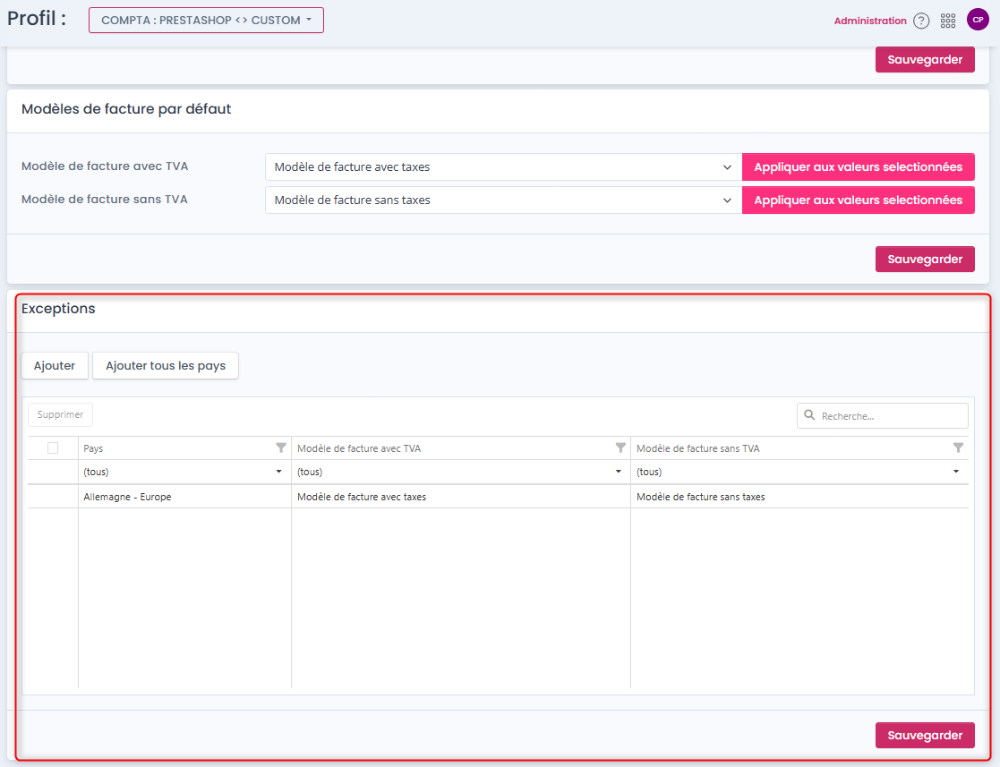This screenshot has height=767, width=1000.
Task: Apply sans TVA model to selected values
Action: point(858,200)
